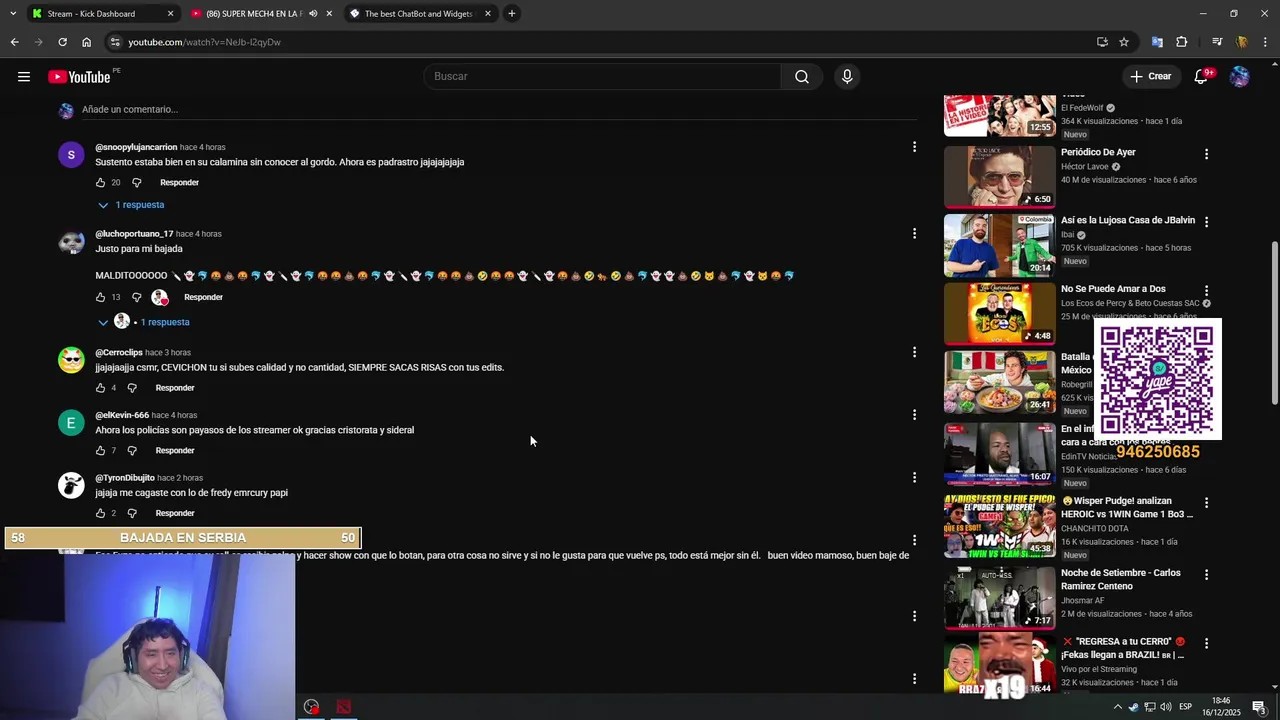This screenshot has width=1280, height=720.
Task: Bookmark this page with star icon
Action: 1124,42
